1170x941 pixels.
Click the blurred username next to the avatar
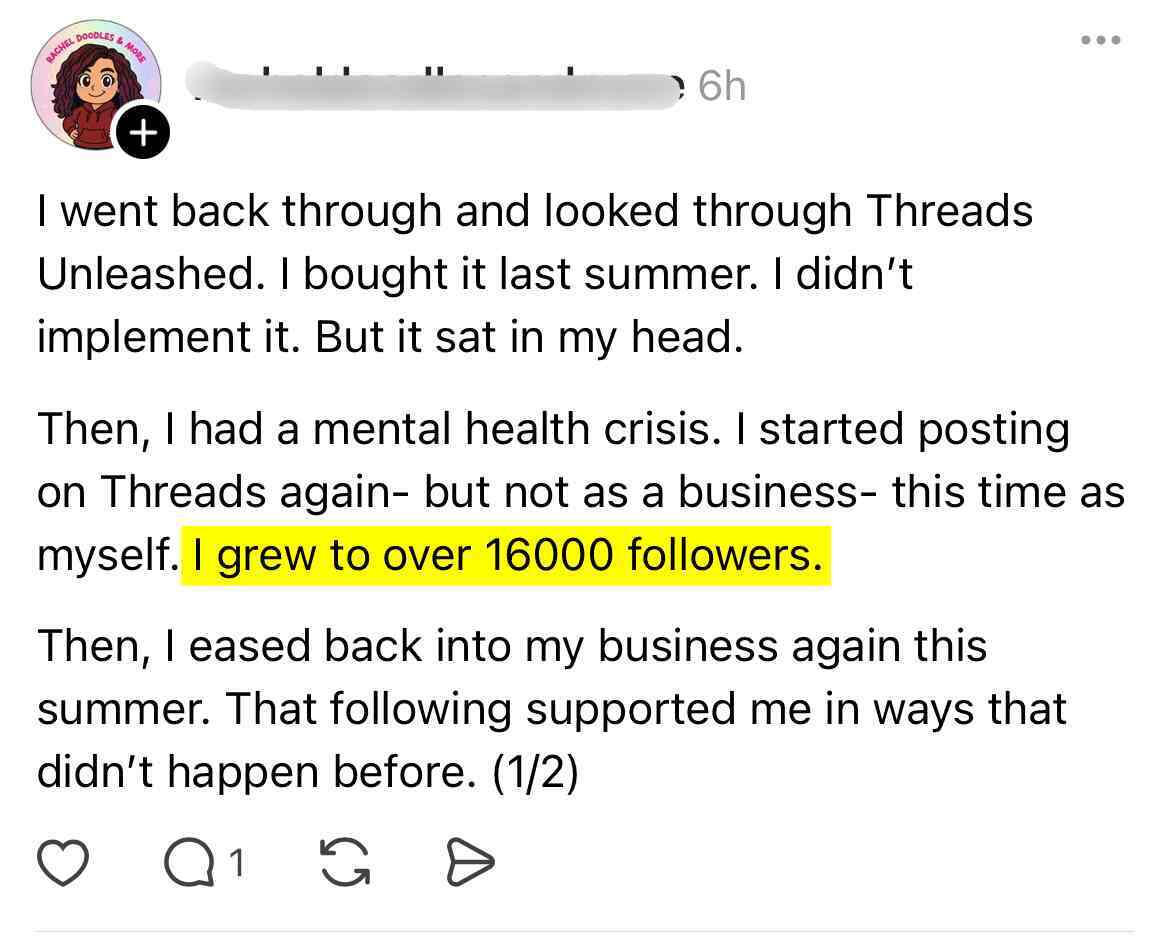coord(430,88)
